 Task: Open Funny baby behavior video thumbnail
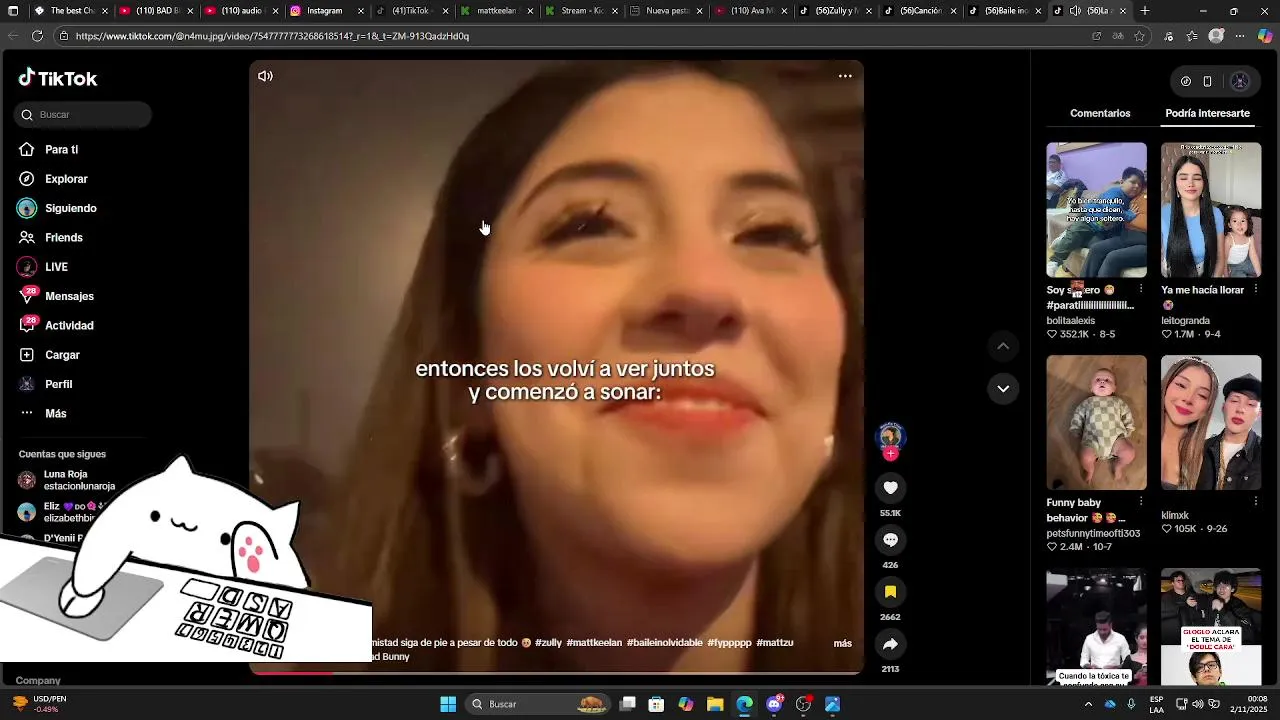pyautogui.click(x=1096, y=422)
